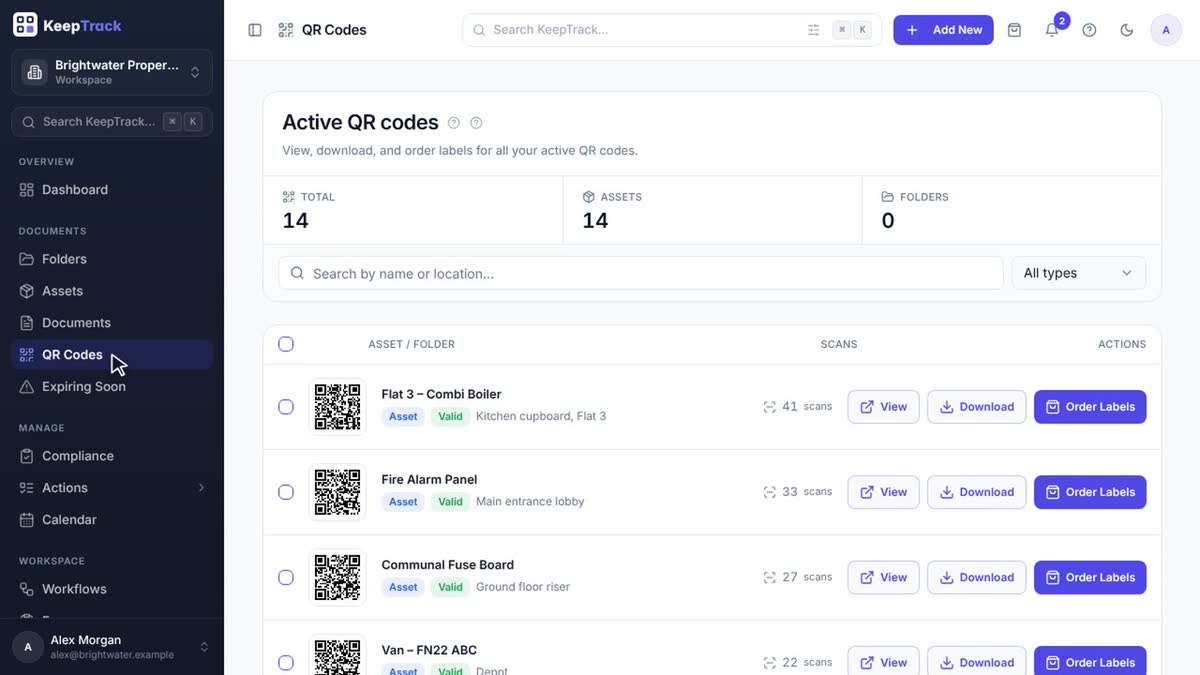Switch to dark mode moon icon
Screen dimensions: 1200x675
pos(1127,30)
